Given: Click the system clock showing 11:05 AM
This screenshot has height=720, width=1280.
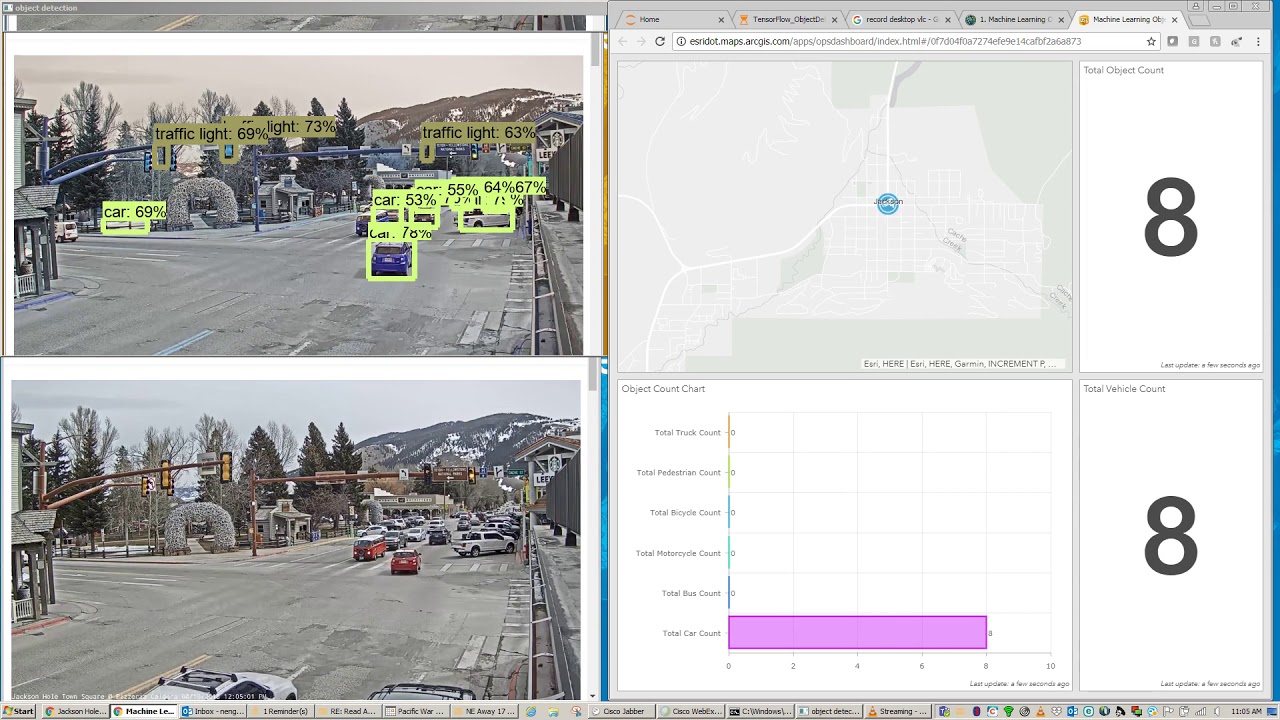Looking at the screenshot, I should (1246, 711).
